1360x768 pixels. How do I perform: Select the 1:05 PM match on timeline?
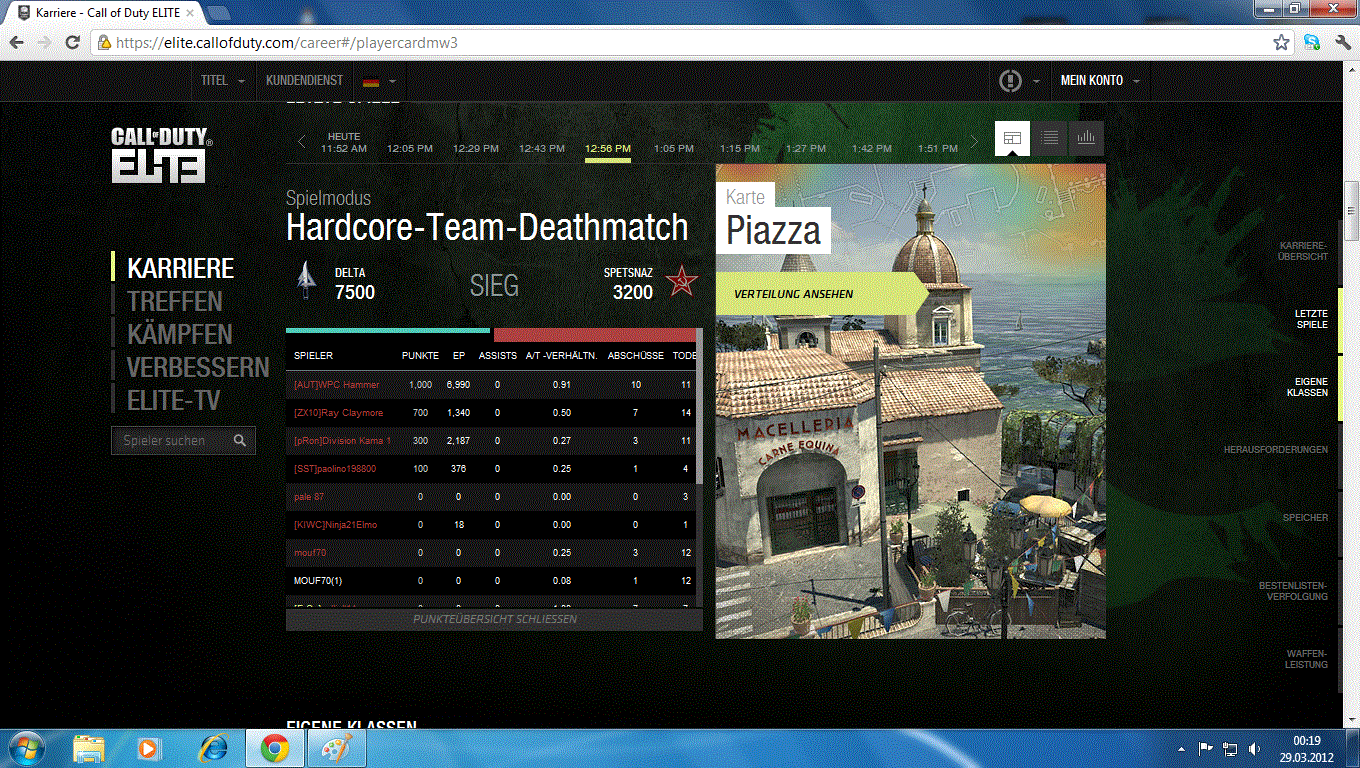click(x=673, y=149)
